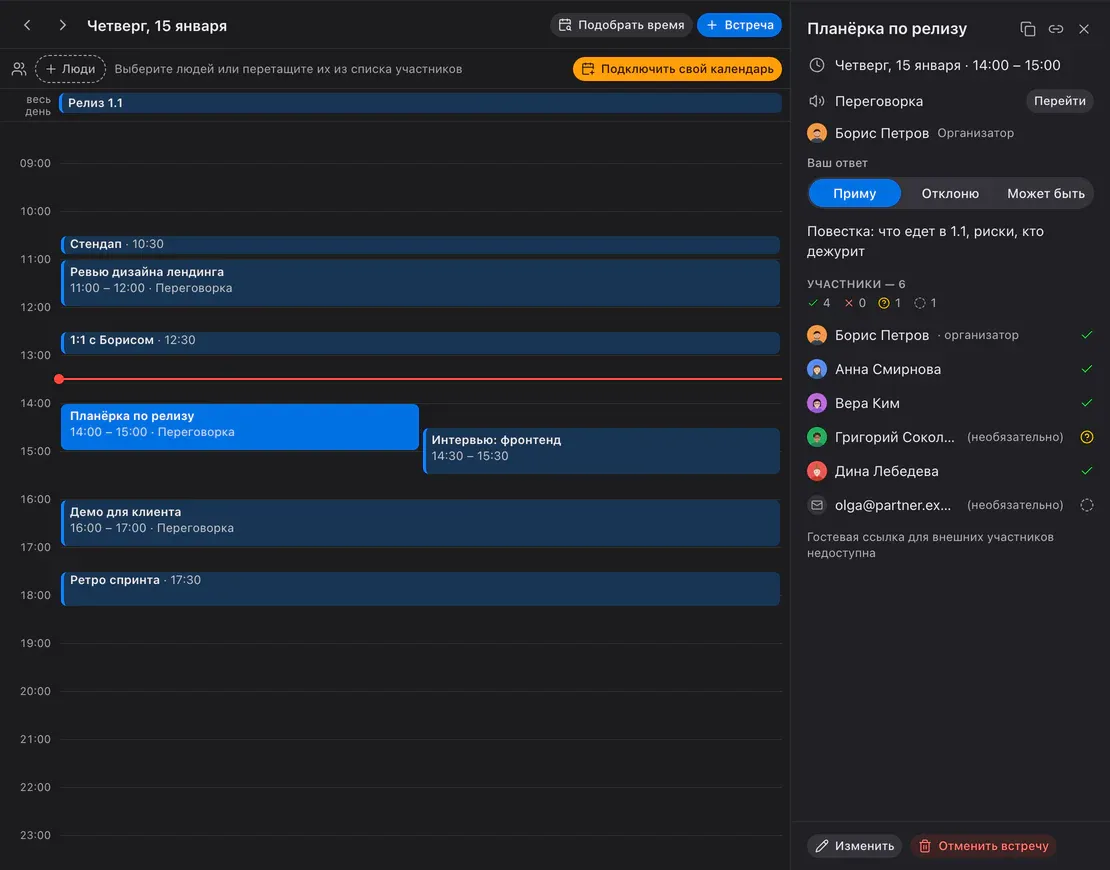
Task: Click the Четверг, 15 января date header
Action: tap(157, 26)
